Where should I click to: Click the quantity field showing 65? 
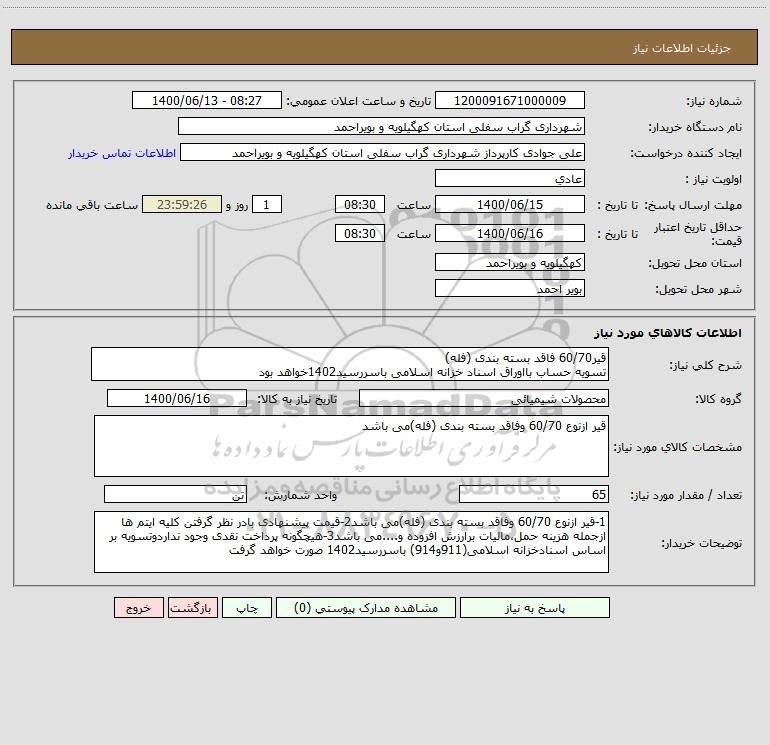534,494
